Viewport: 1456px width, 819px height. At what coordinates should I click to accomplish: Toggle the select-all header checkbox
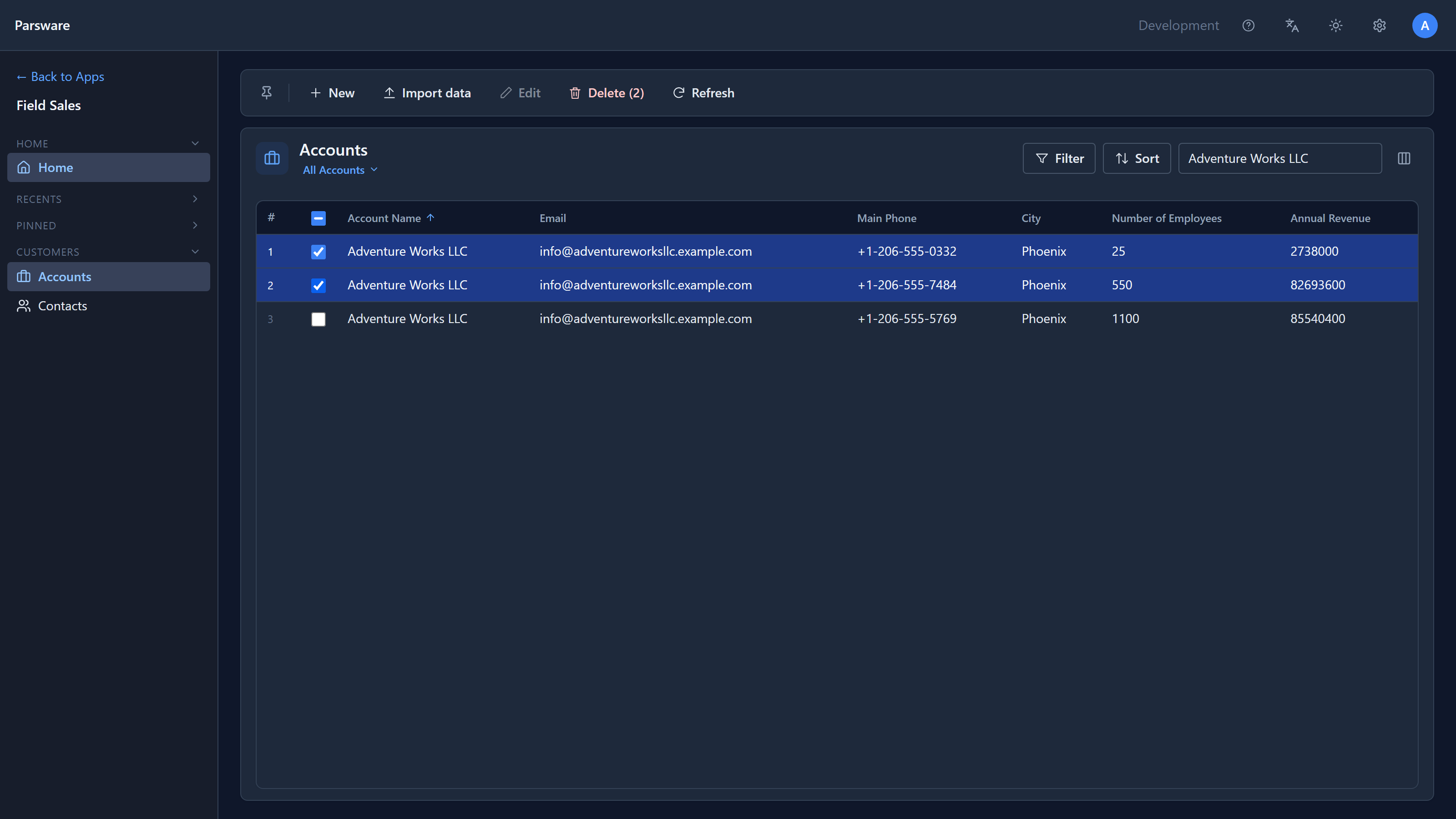pyautogui.click(x=318, y=218)
